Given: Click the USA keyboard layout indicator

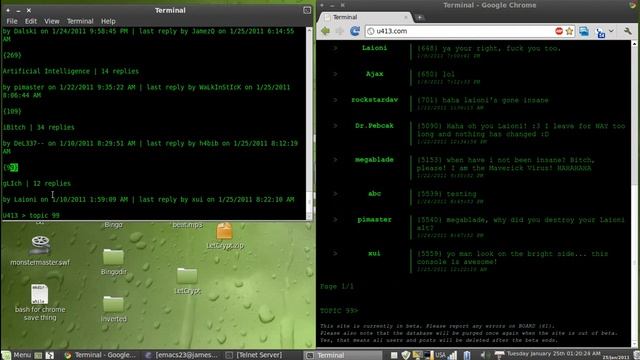Looking at the screenshot, I should (x=440, y=355).
